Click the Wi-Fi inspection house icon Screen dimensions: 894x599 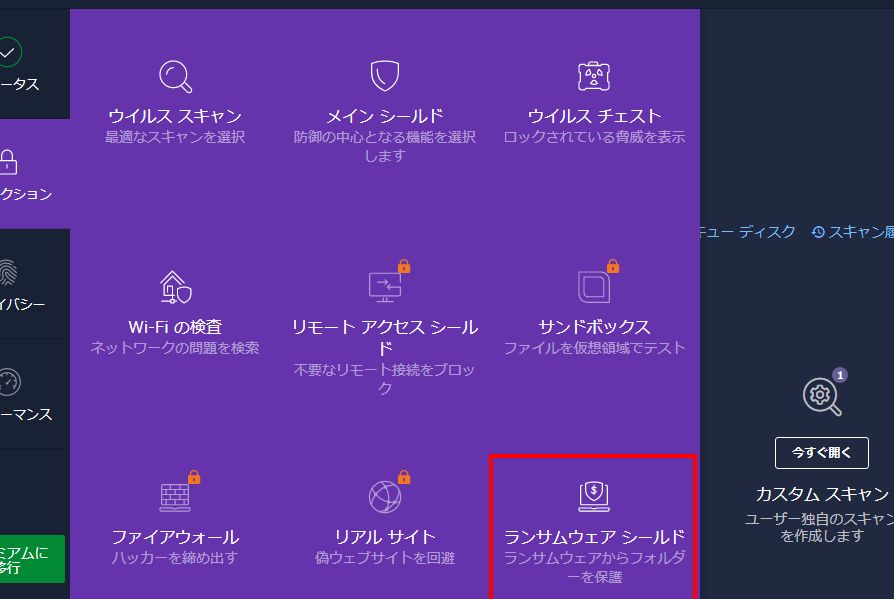(x=175, y=287)
